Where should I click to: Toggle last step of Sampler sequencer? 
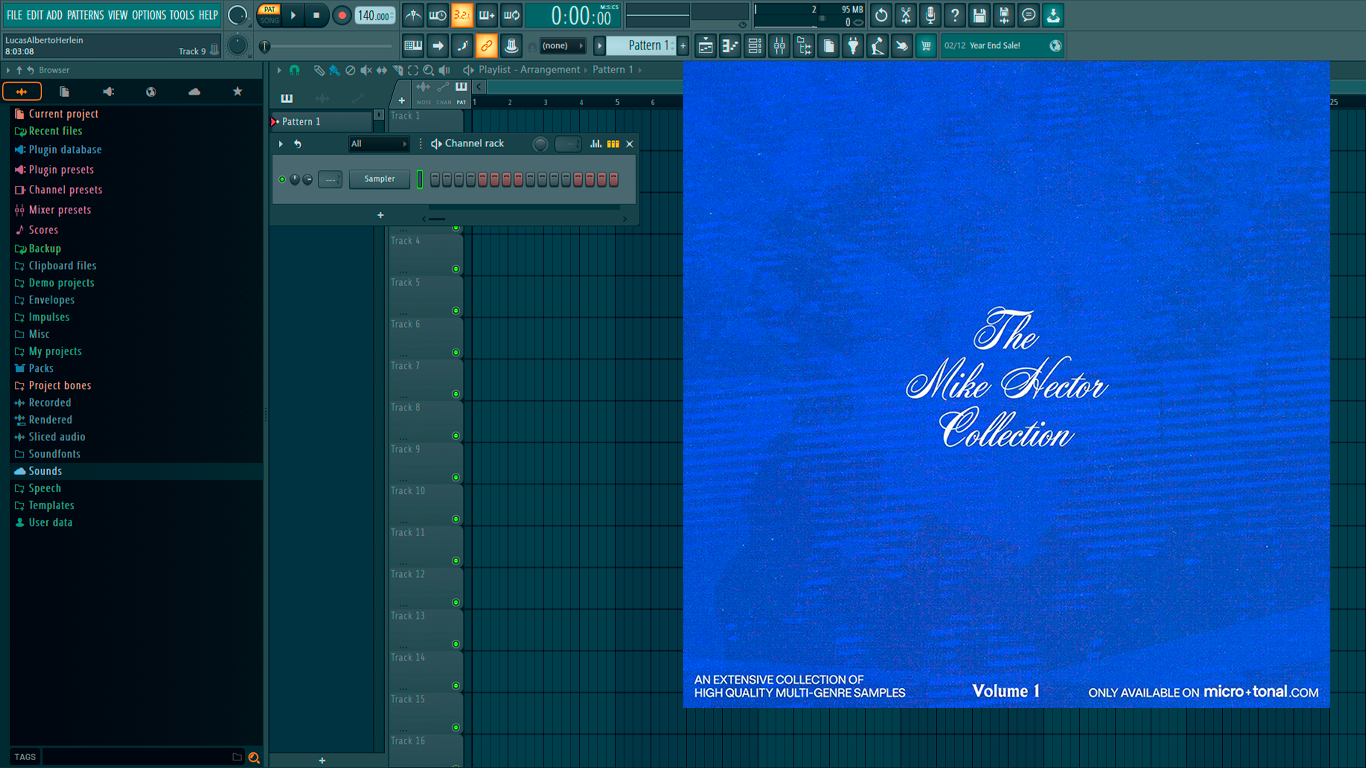614,179
